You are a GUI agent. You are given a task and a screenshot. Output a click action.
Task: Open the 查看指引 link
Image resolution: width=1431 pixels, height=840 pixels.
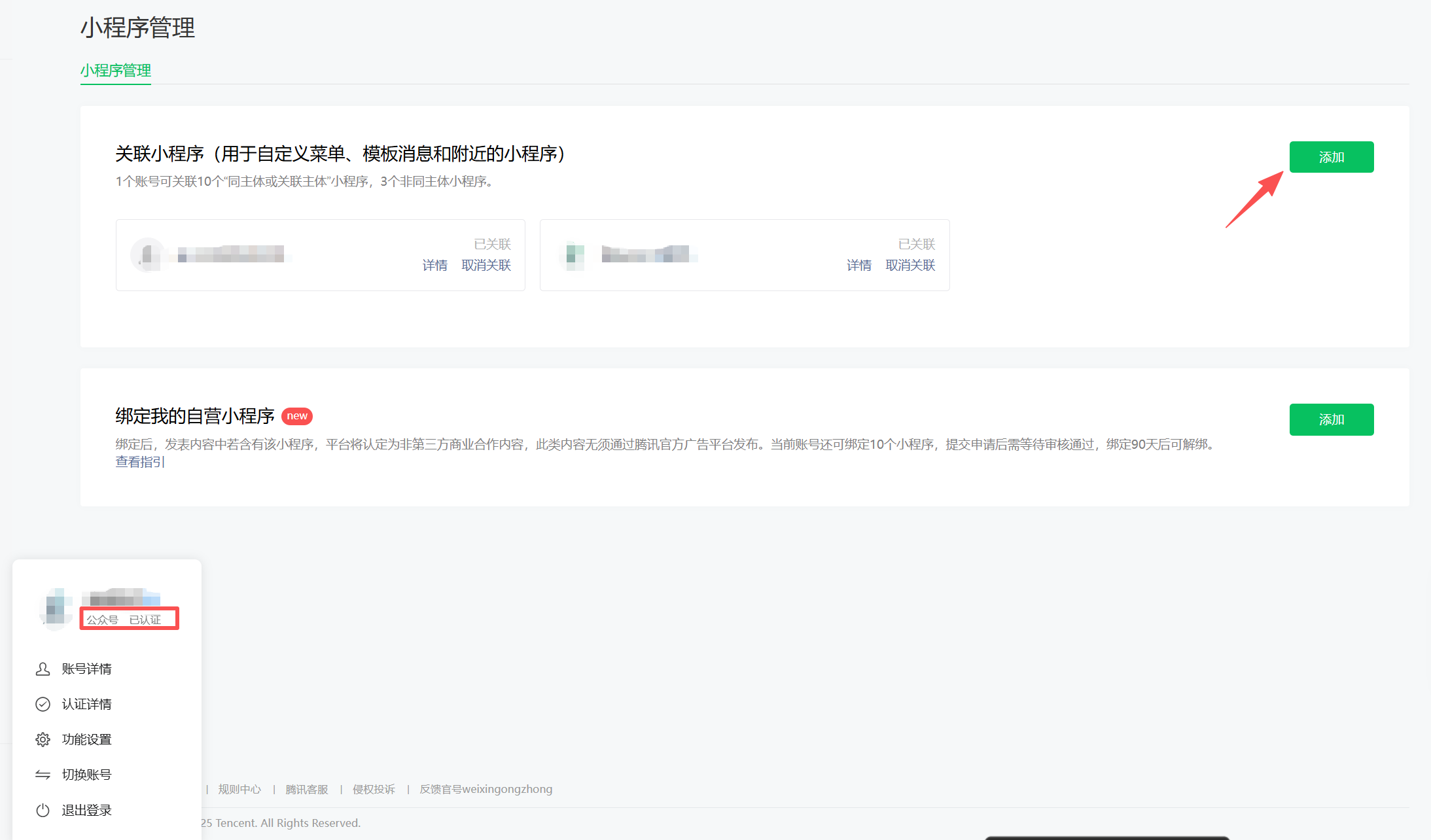(x=139, y=462)
